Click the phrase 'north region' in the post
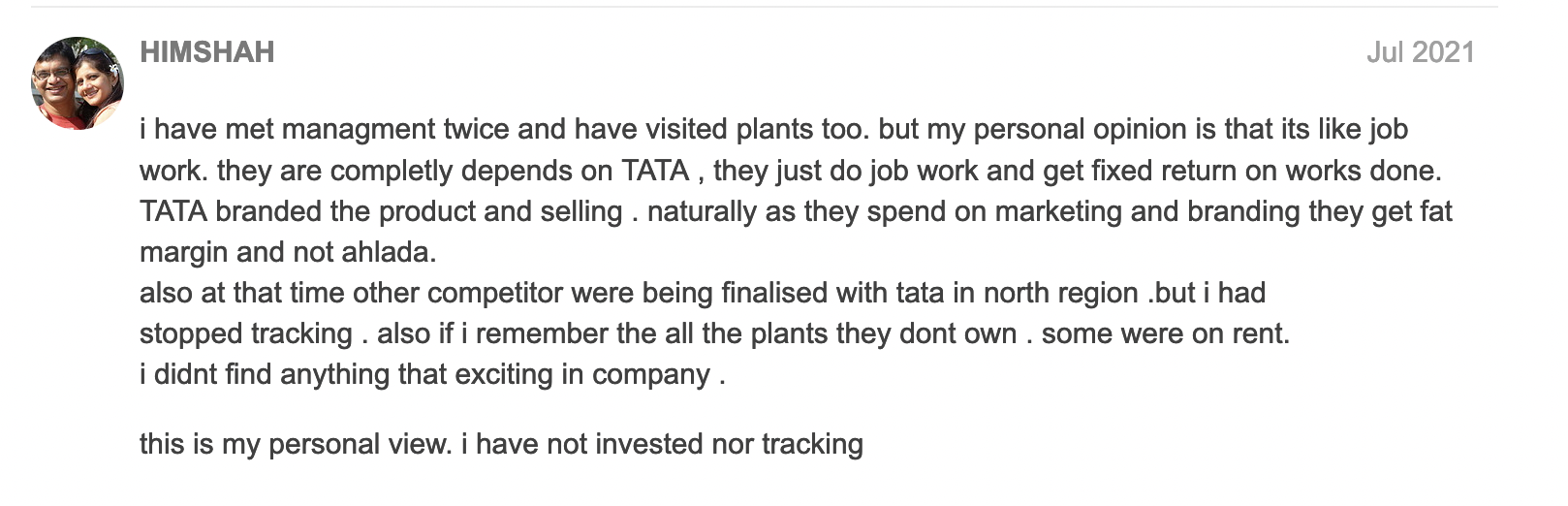Screen dimensions: 1568x506 click(x=1061, y=293)
